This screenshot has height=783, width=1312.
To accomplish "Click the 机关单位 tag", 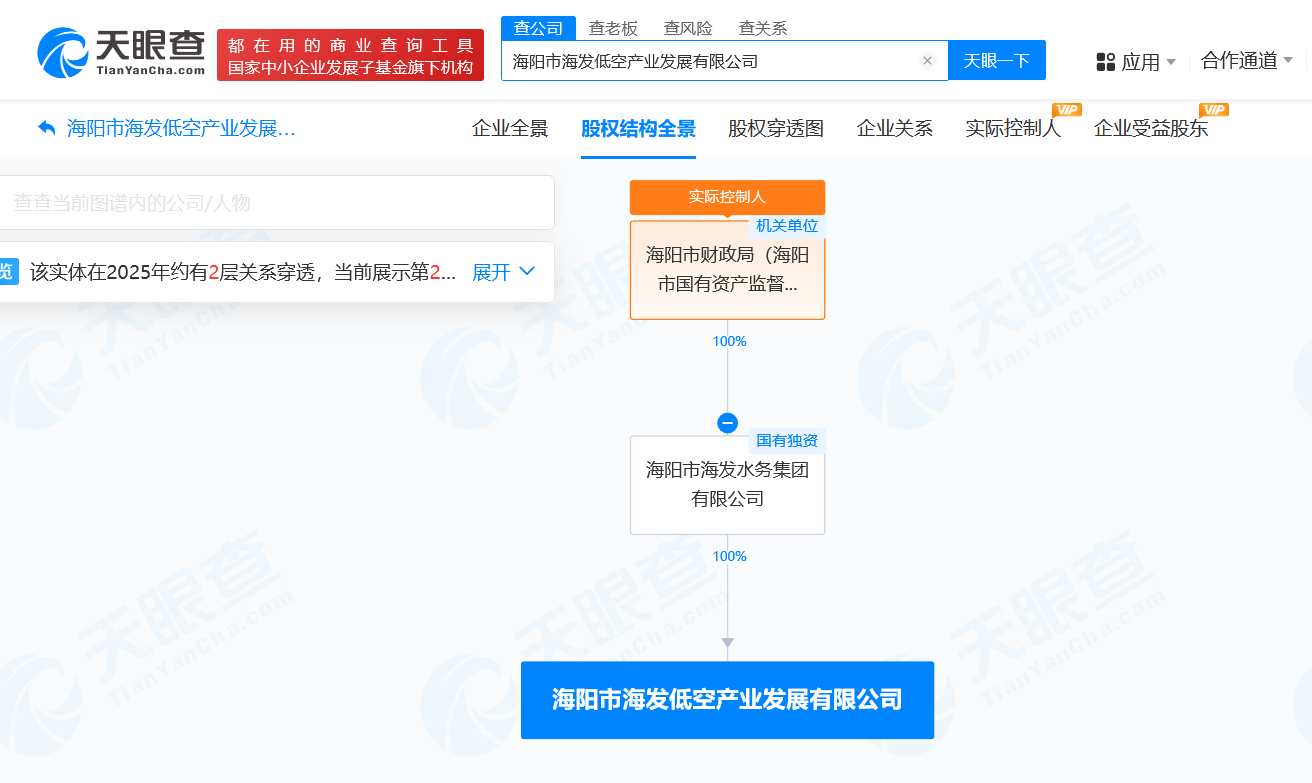I will pos(787,226).
